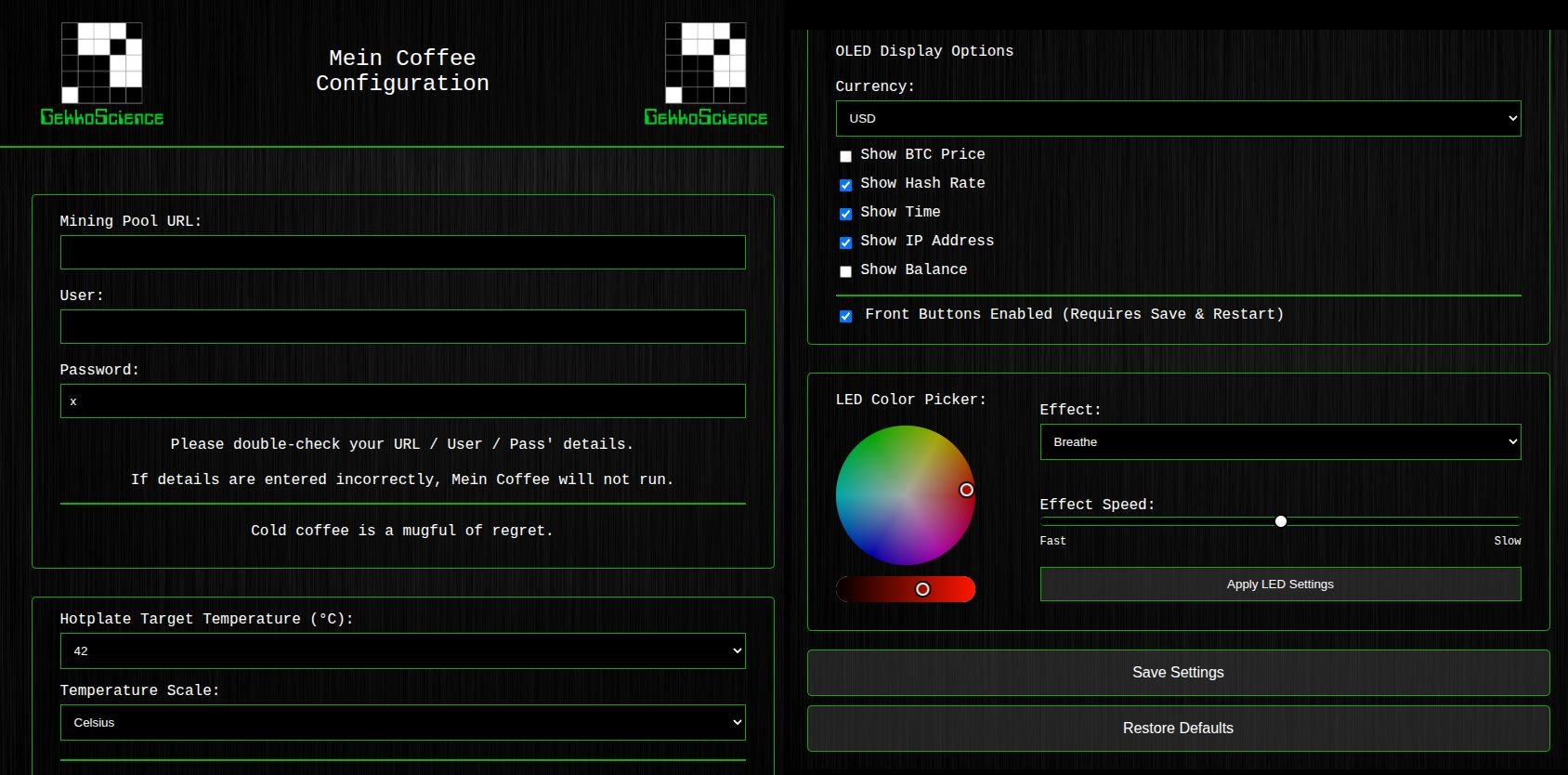Pick a color on the LED color wheel
This screenshot has width=1568, height=775.
click(906, 495)
